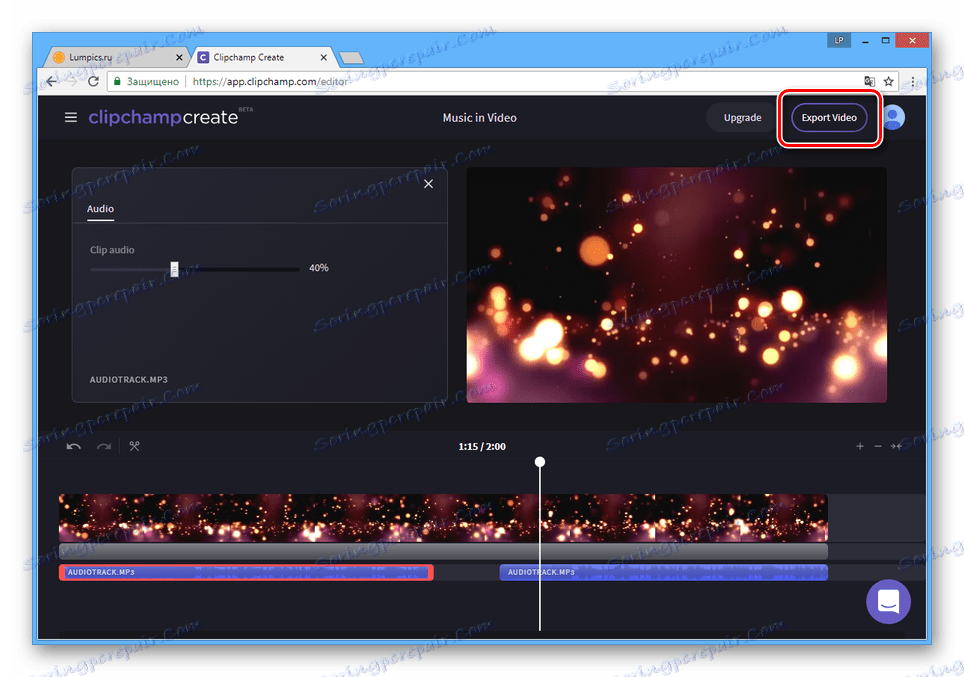Viewport: 964px width, 677px height.
Task: Close the Clipchamp Create tab
Action: coord(323,57)
